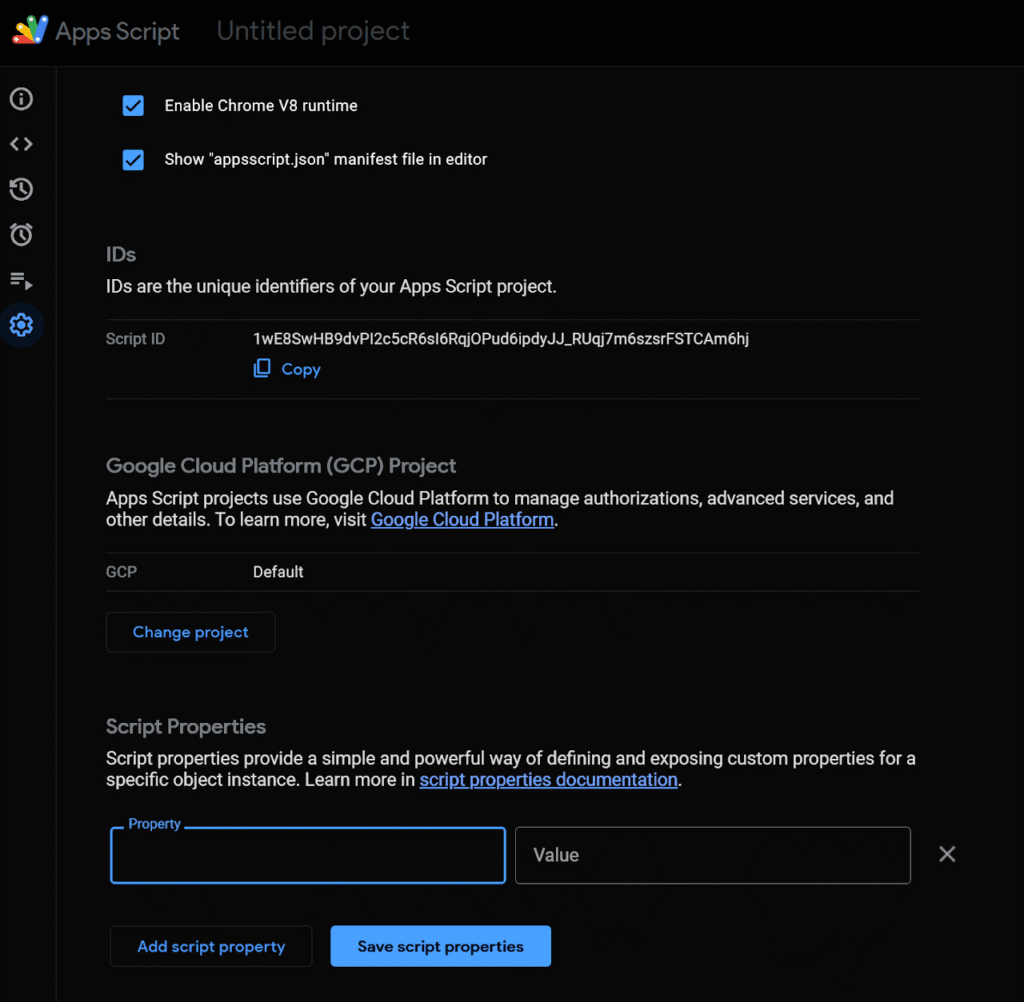Rename project by clicking Untitled project
Screen dimensions: 1024x1002
[x=313, y=31]
